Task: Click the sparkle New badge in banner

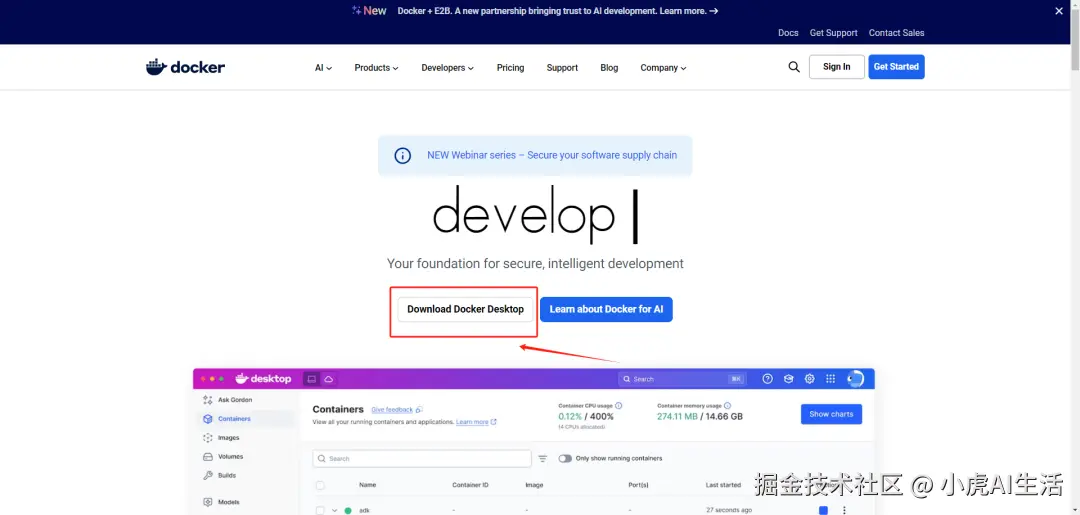Action: point(369,11)
